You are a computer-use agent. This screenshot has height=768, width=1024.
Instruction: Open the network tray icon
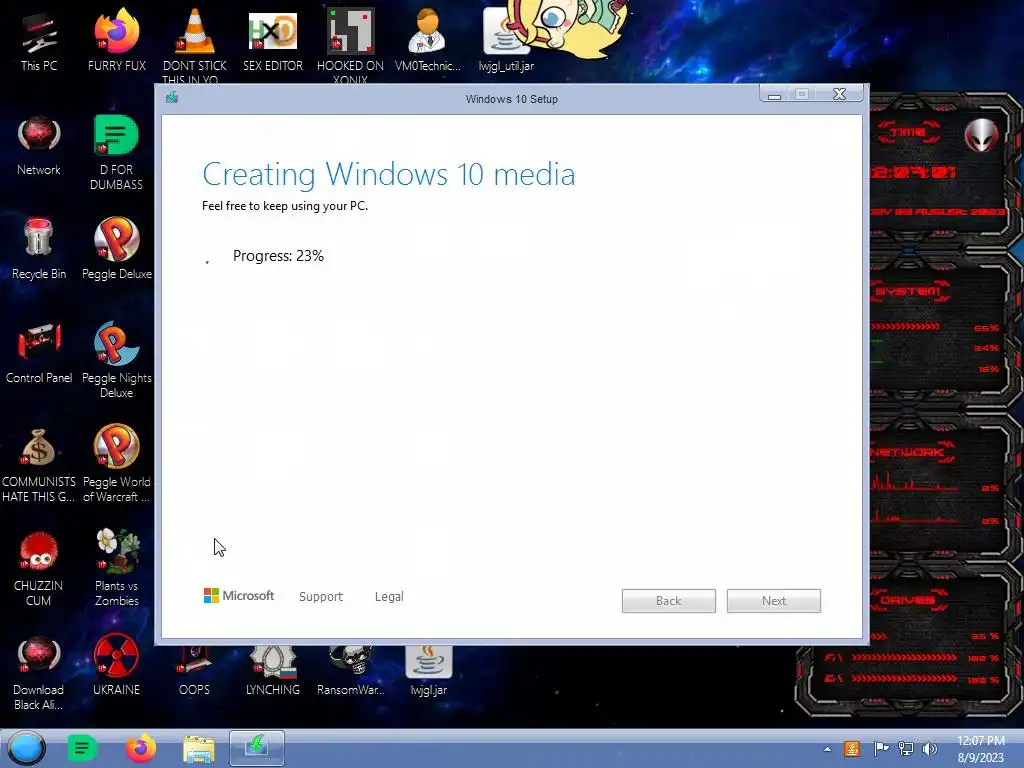tap(906, 748)
